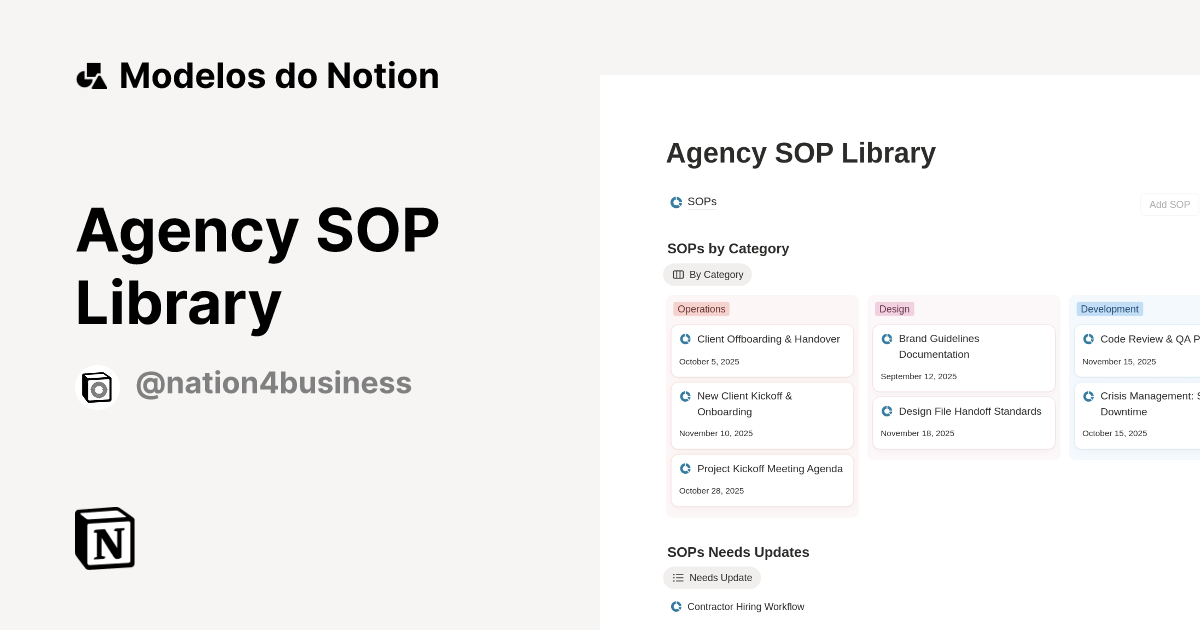Click the board view icon in By Category chip
1200x630 pixels.
[x=679, y=274]
